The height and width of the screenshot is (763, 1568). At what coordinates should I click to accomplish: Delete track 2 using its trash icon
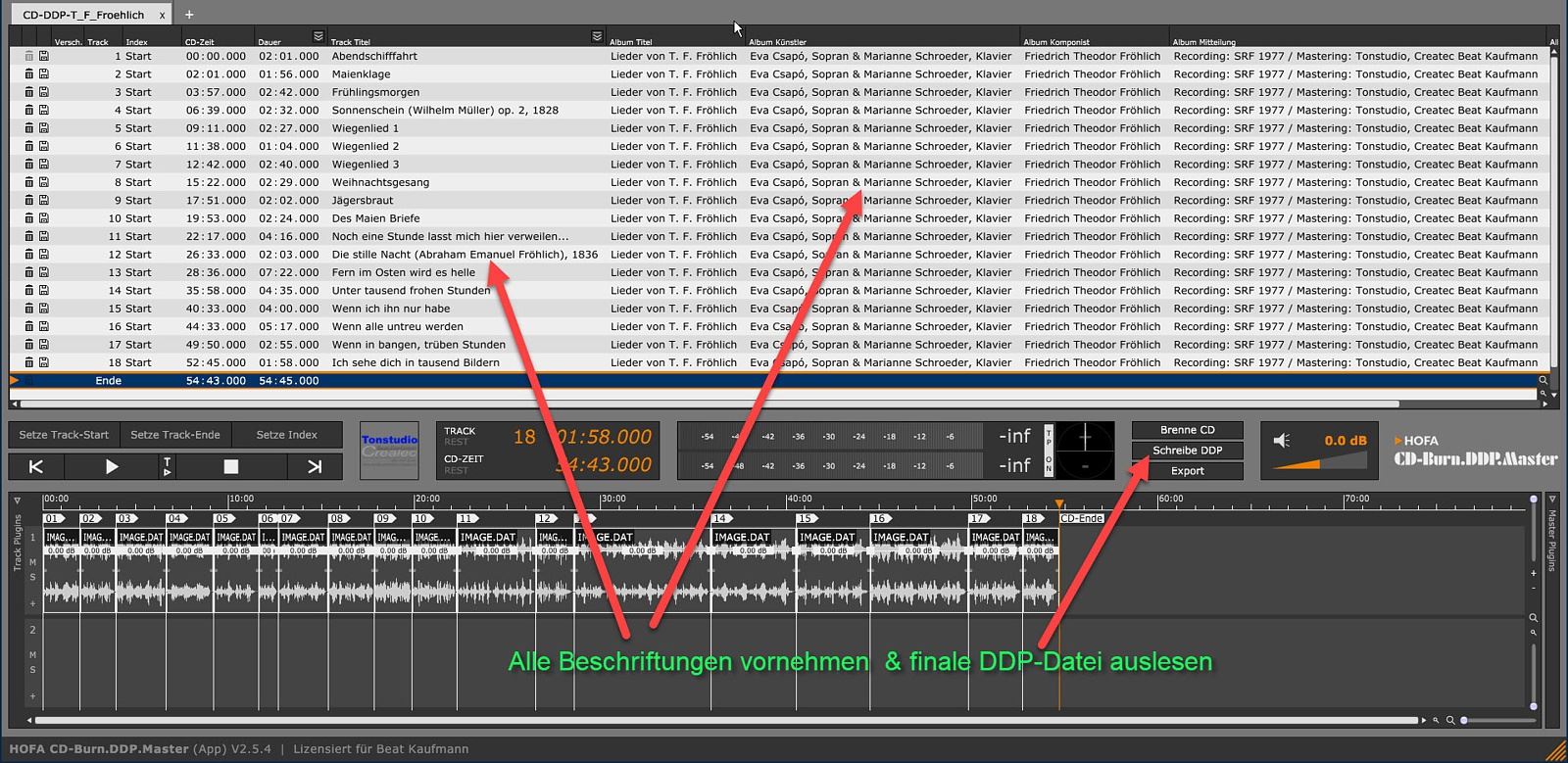pyautogui.click(x=29, y=74)
